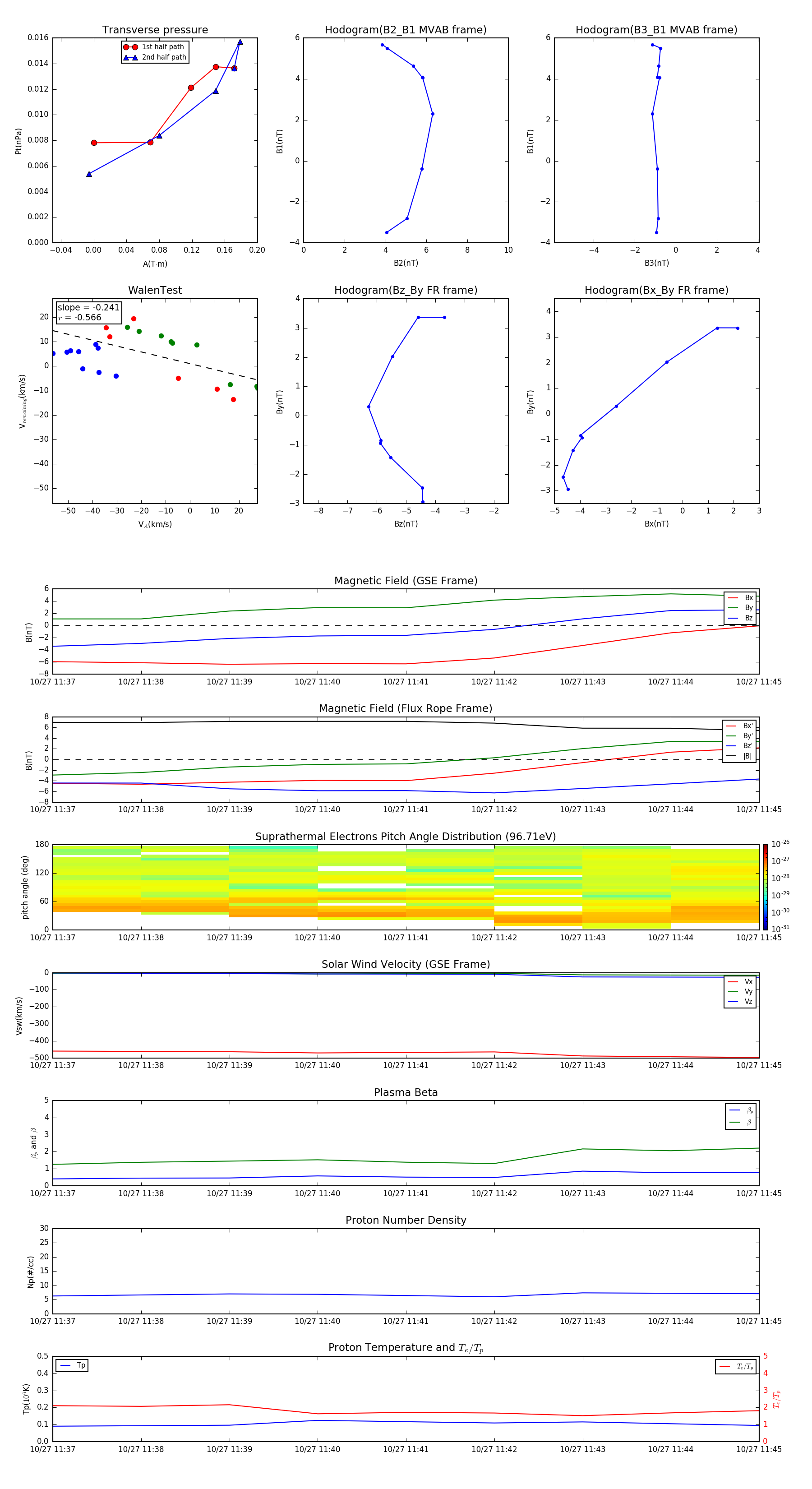The height and width of the screenshot is (1489, 812).
Task: Click the "V_A(km/s)" x-axis label
Action: coord(155,524)
